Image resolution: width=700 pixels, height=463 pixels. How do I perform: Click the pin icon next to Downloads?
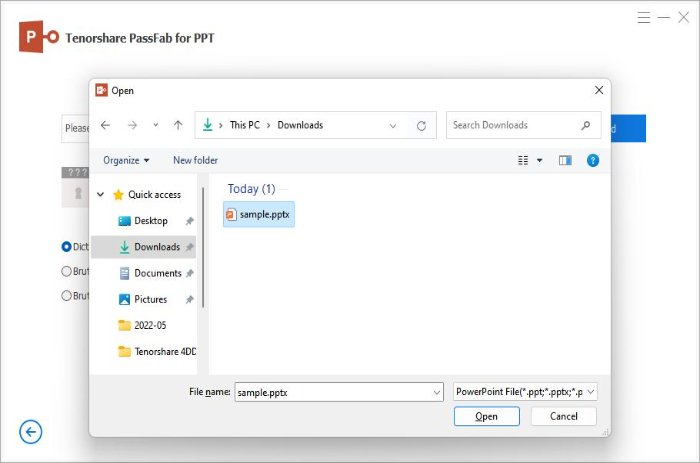pyautogui.click(x=190, y=247)
